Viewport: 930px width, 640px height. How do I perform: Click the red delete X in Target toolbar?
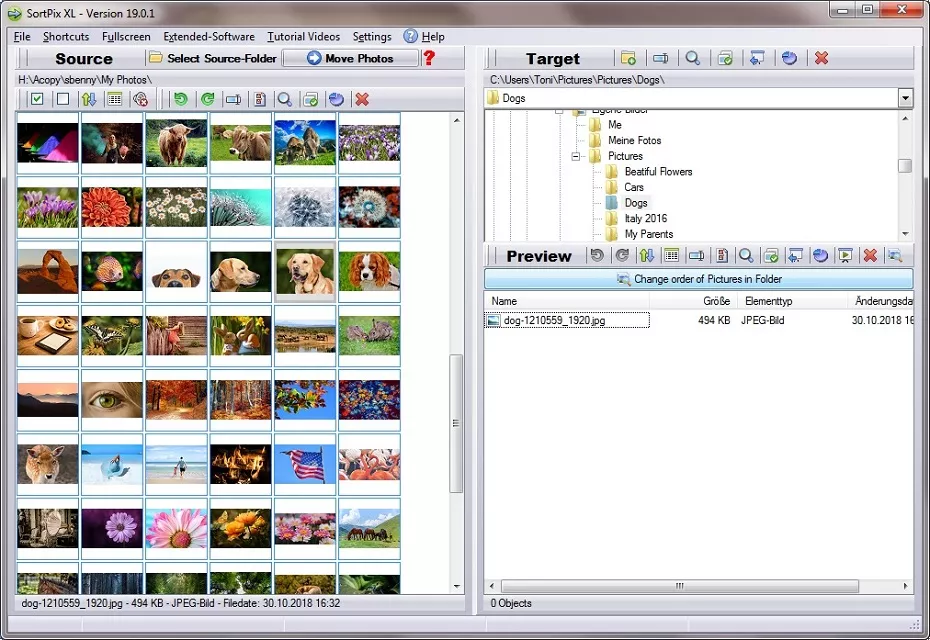pos(821,58)
